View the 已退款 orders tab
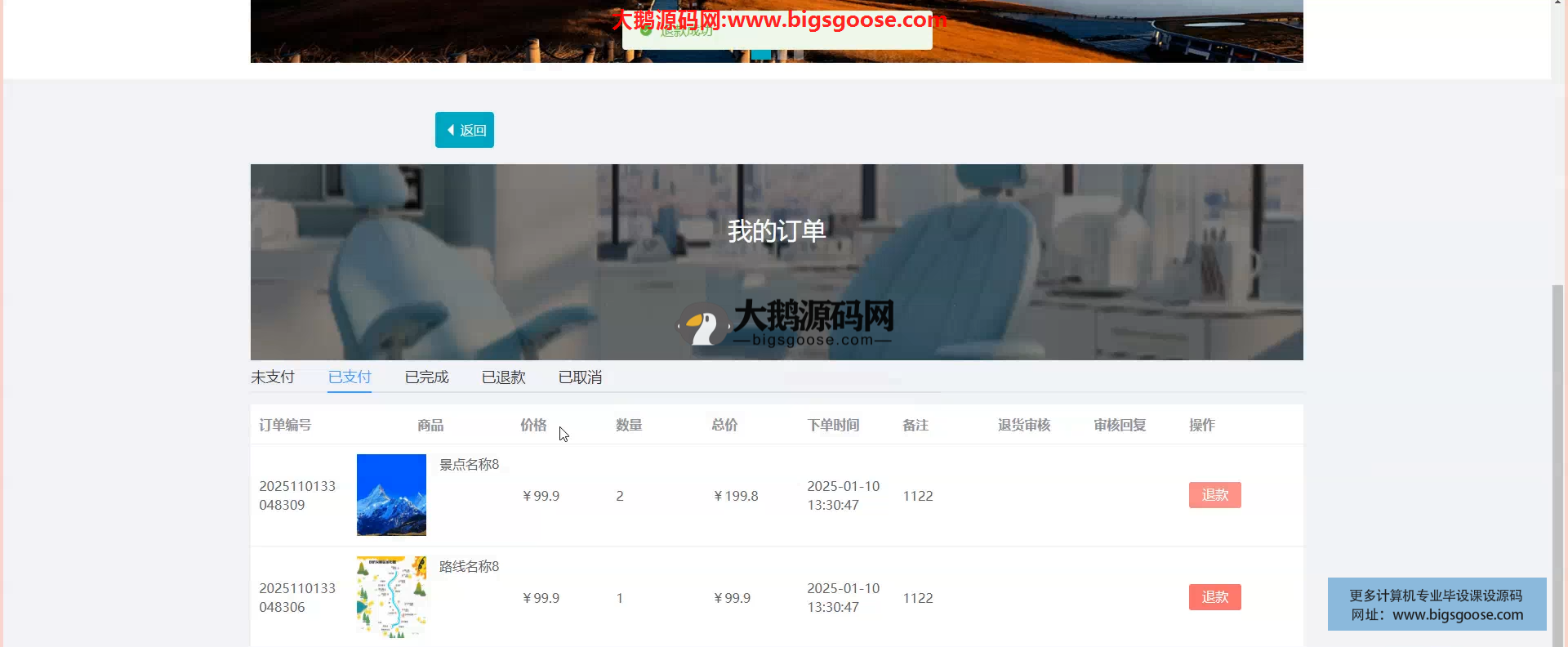Viewport: 1568px width, 647px height. [503, 377]
